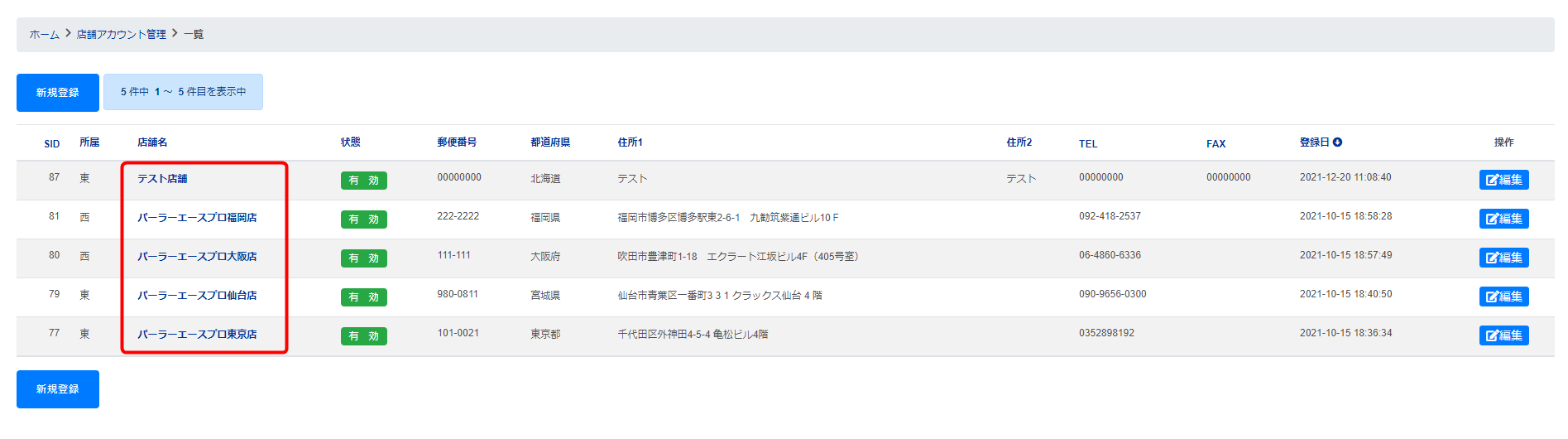The width and height of the screenshot is (1568, 439).
Task: Open 店舗アカウント管理 breadcrumb link
Action: point(121,35)
